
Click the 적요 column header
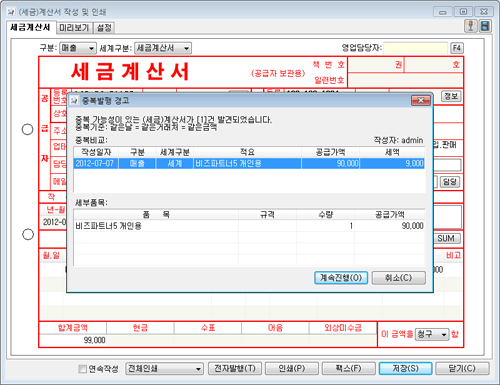(247, 152)
